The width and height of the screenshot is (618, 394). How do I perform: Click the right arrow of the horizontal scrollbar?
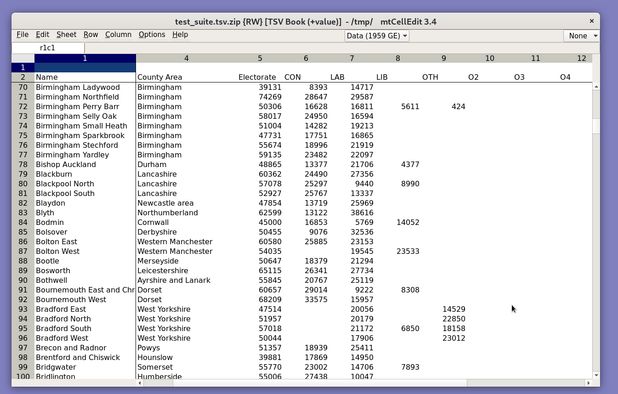coord(588,383)
